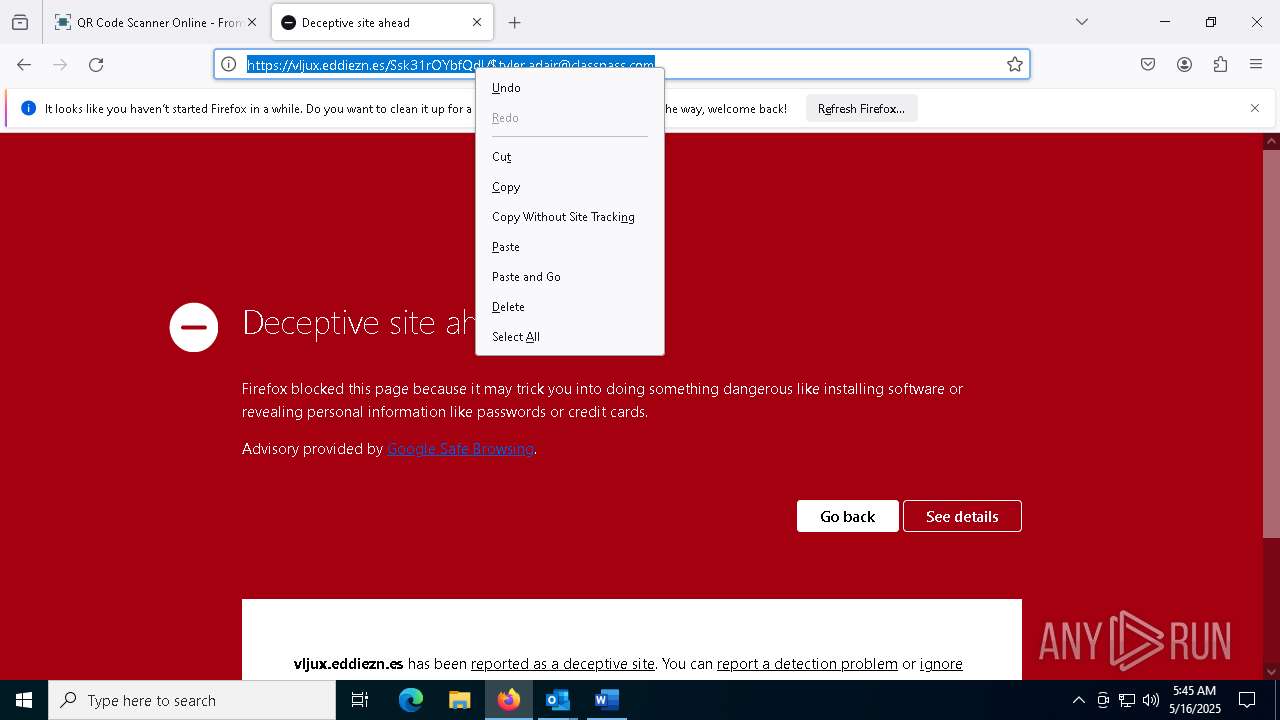Open the reported as a deceptive site link
1280x720 pixels.
tap(563, 663)
